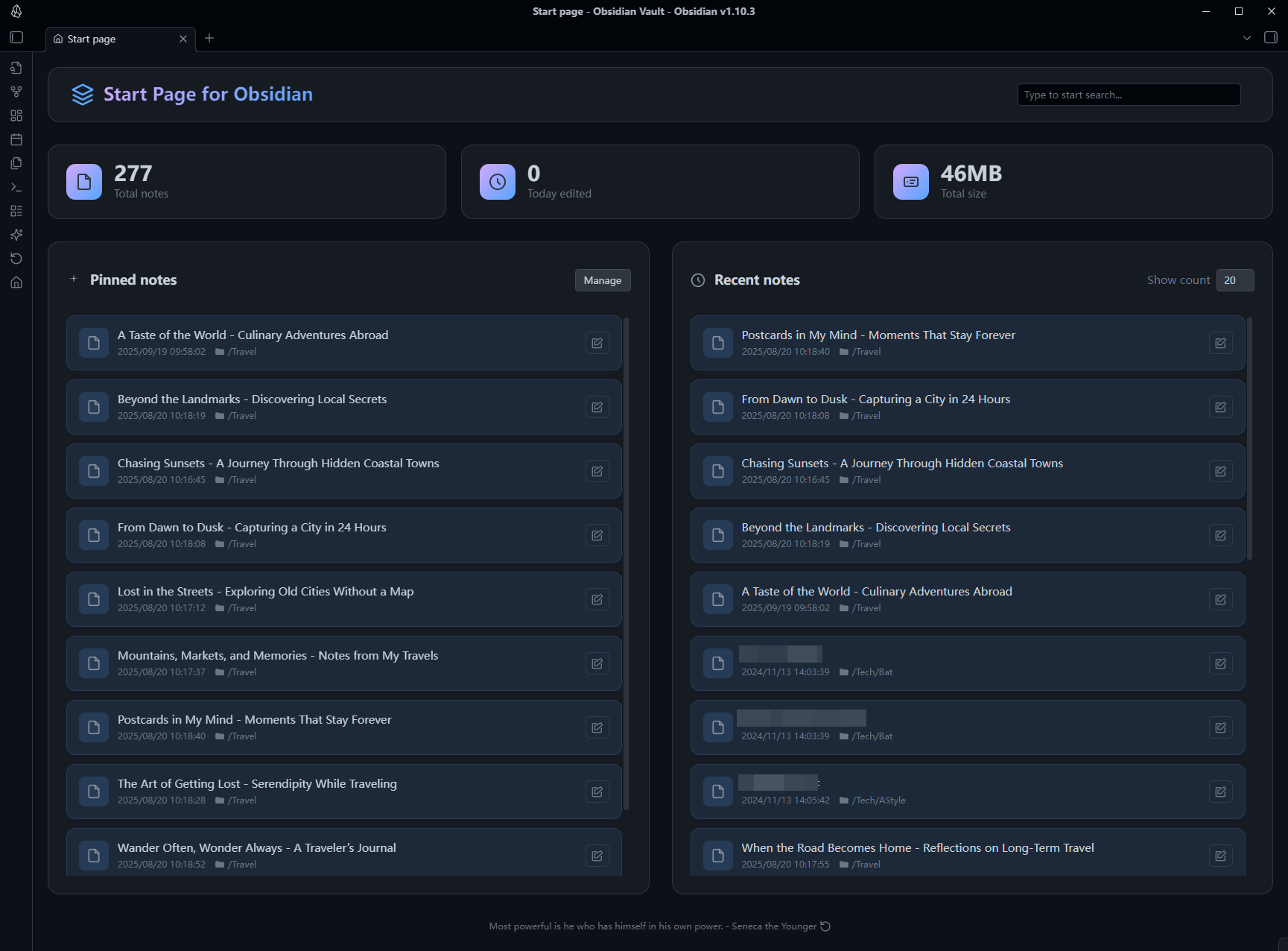Screen dimensions: 1288x951
Task: Open the tab list dropdown chevron
Action: coord(1247,38)
